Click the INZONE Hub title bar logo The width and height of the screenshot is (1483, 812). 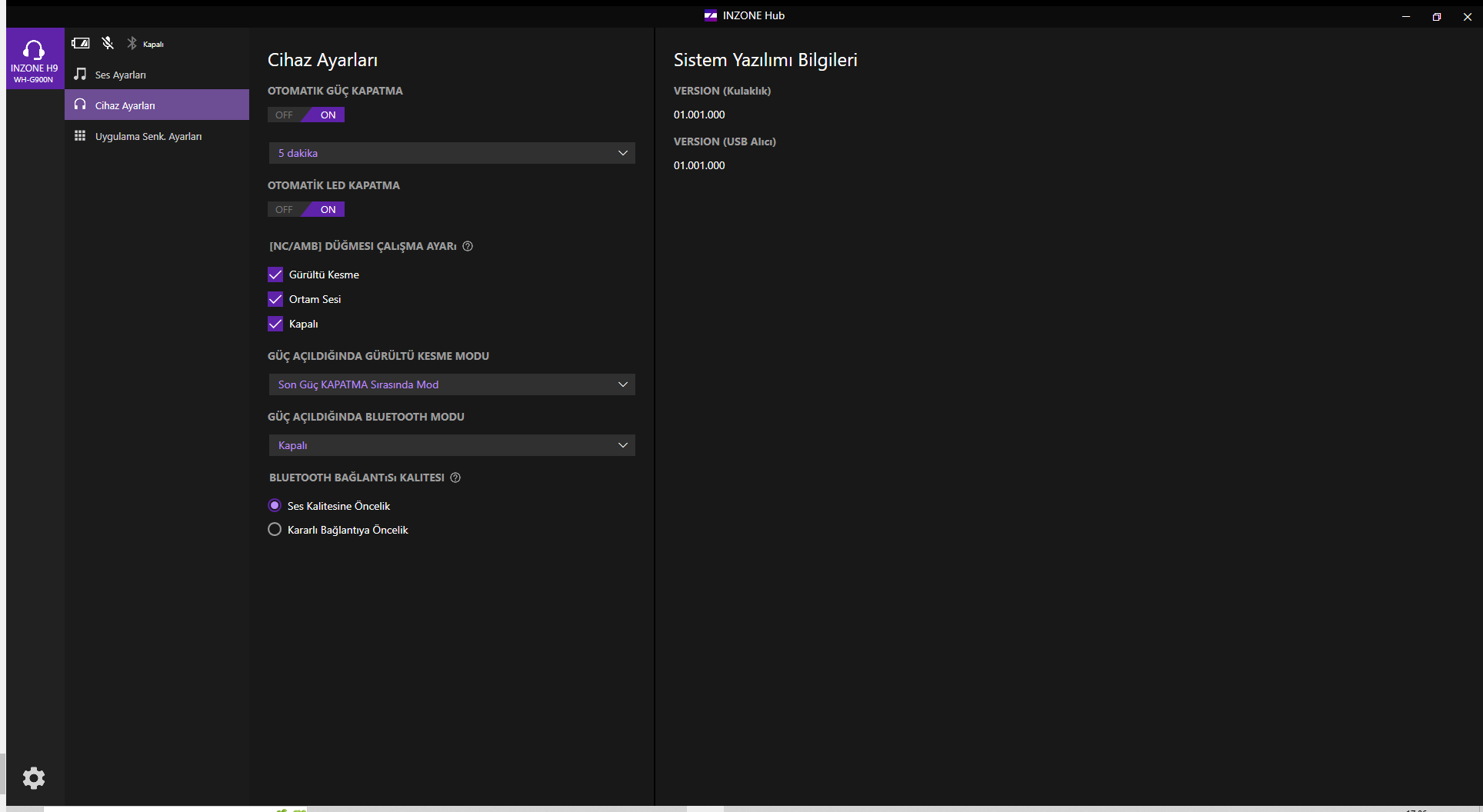coord(711,15)
